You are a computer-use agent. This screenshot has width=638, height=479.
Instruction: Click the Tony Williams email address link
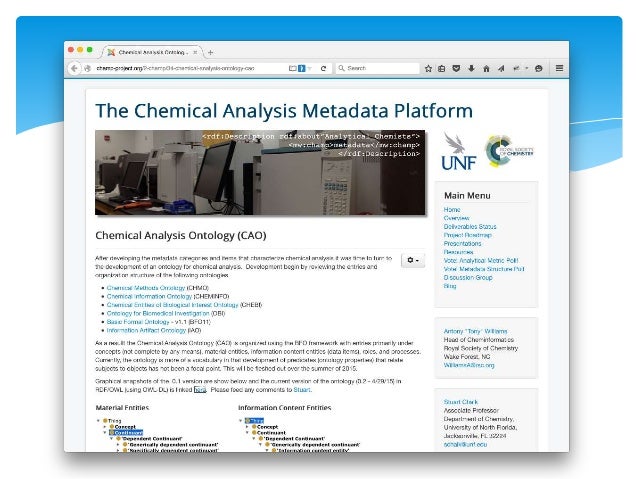pyautogui.click(x=469, y=365)
